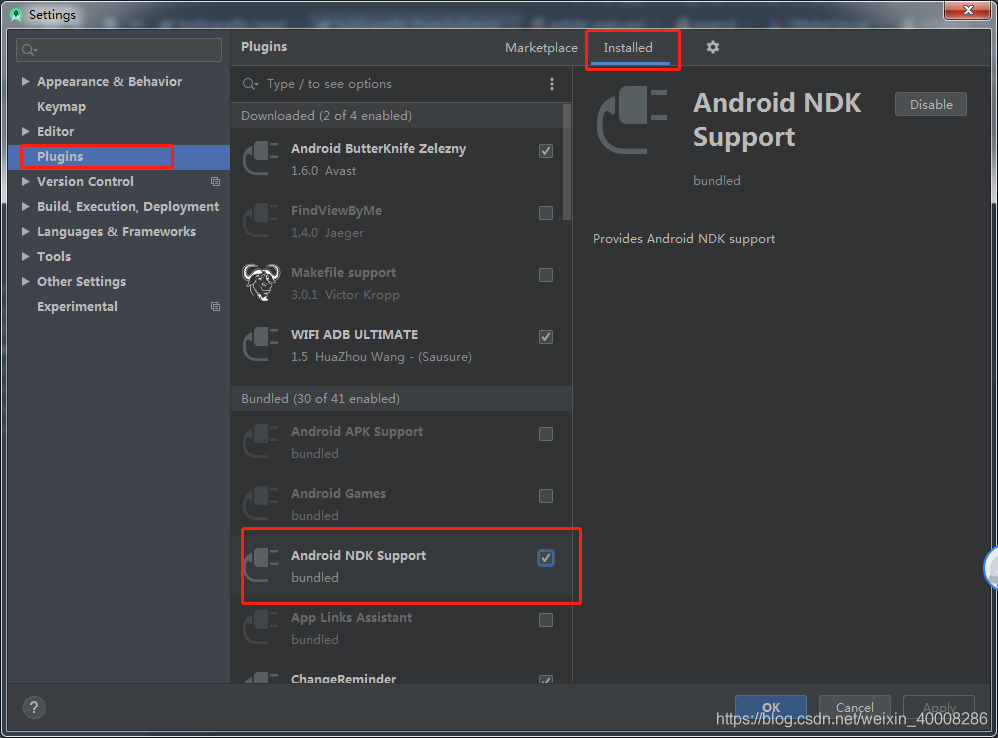Select the WIFI ADB ULTIMATE plugin name

(x=355, y=335)
